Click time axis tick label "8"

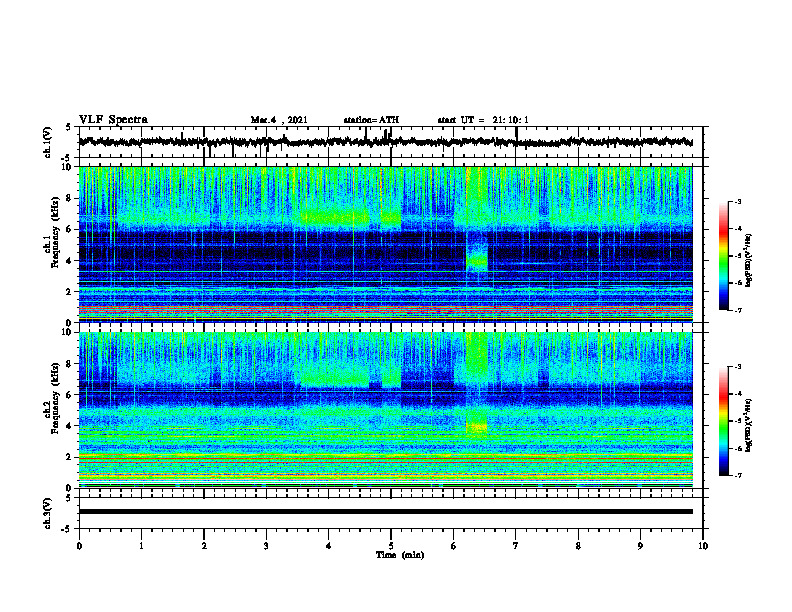coord(578,546)
